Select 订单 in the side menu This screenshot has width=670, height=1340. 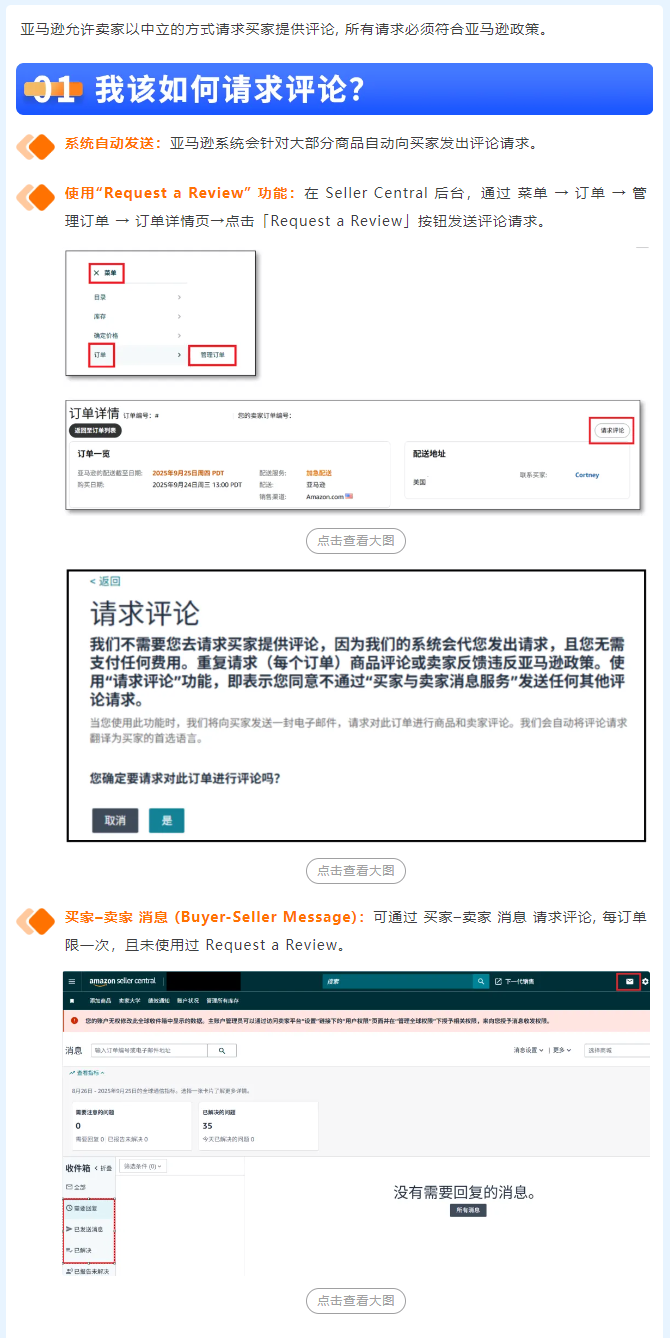point(100,355)
